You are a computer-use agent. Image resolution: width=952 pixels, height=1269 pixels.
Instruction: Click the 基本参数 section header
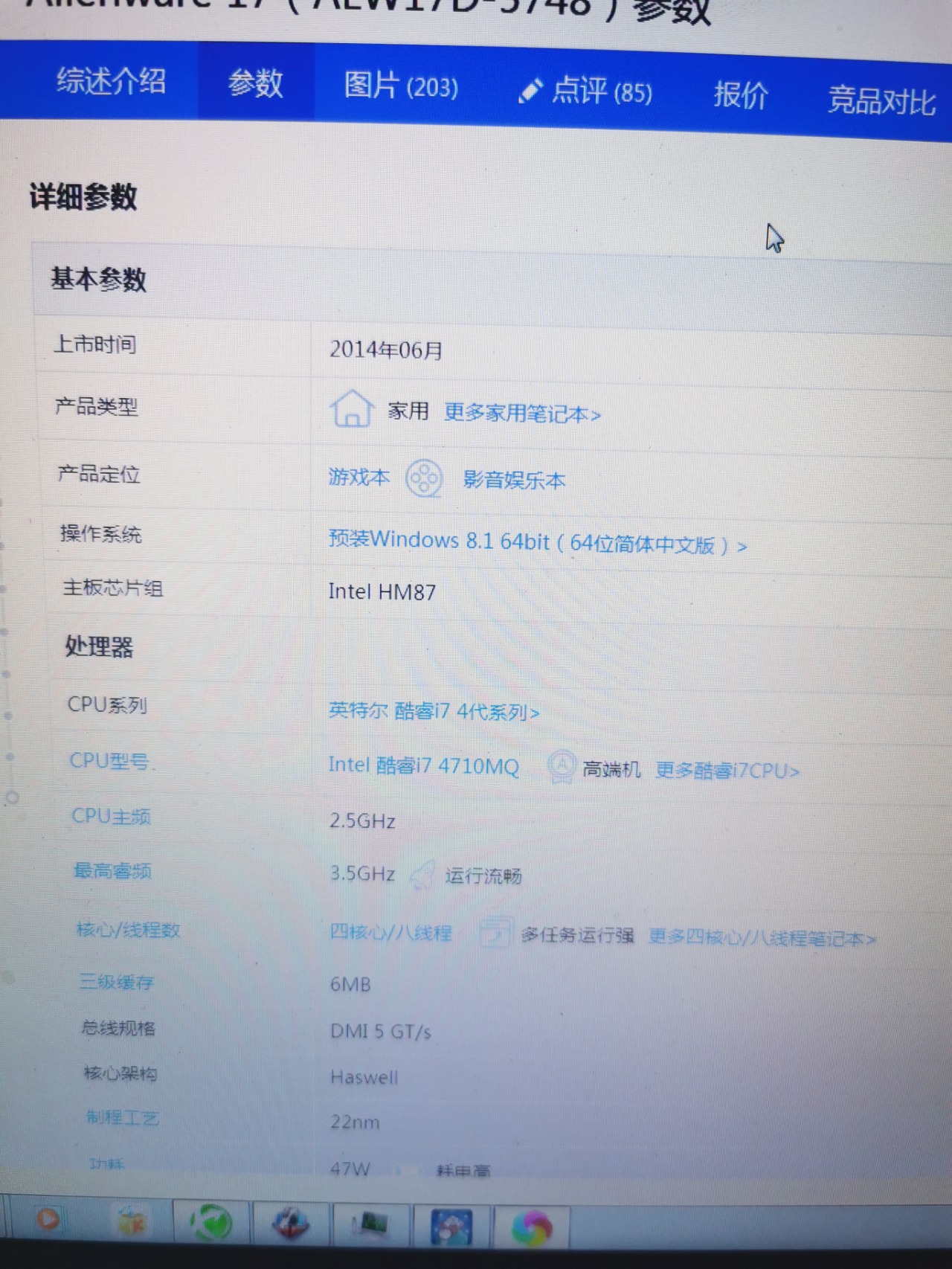tap(98, 279)
